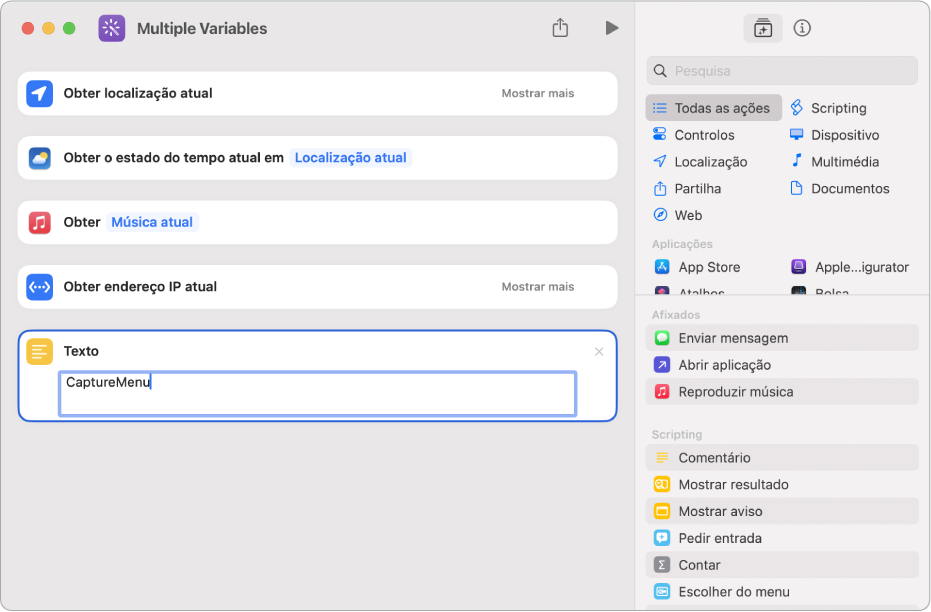Image resolution: width=931 pixels, height=612 pixels.
Task: Expand Mostrar mais on Obter localização atual
Action: (538, 93)
